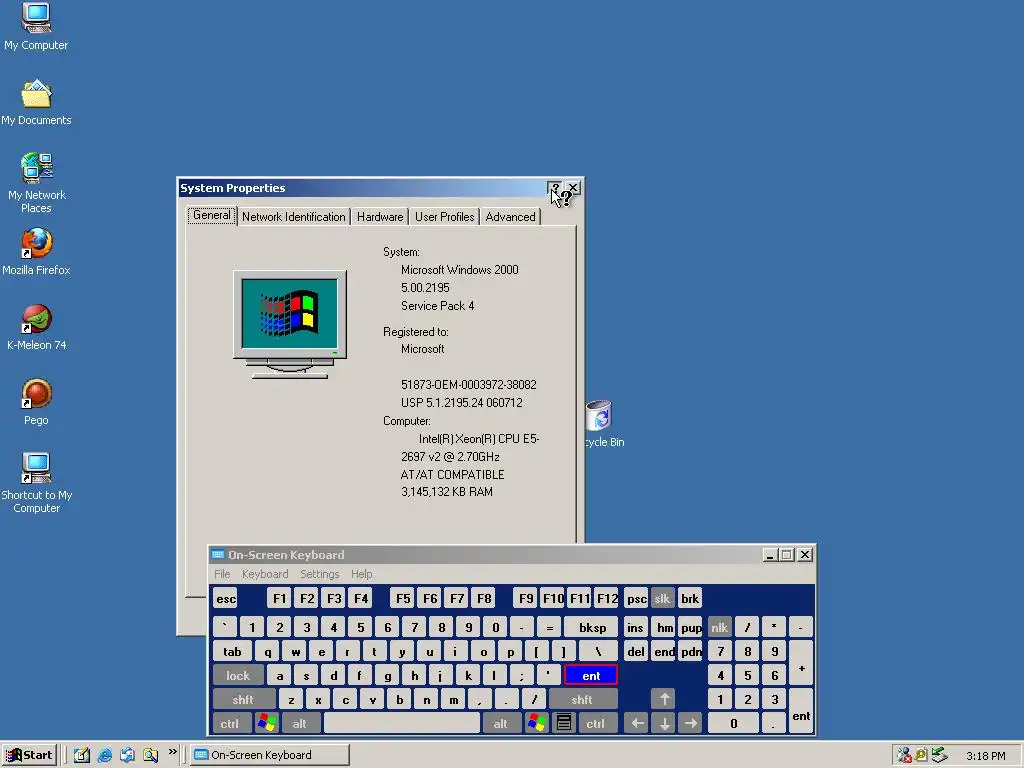Click the F12 key on On-Screen Keyboard
The width and height of the screenshot is (1024, 768).
(607, 599)
